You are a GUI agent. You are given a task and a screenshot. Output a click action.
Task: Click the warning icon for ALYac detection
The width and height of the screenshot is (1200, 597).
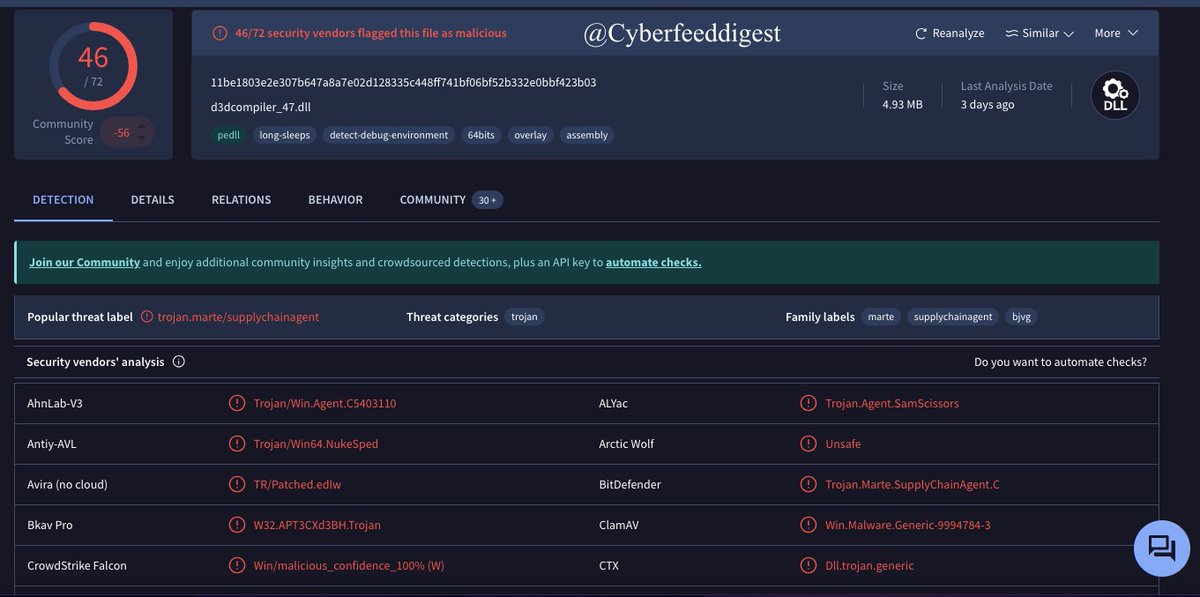point(808,403)
